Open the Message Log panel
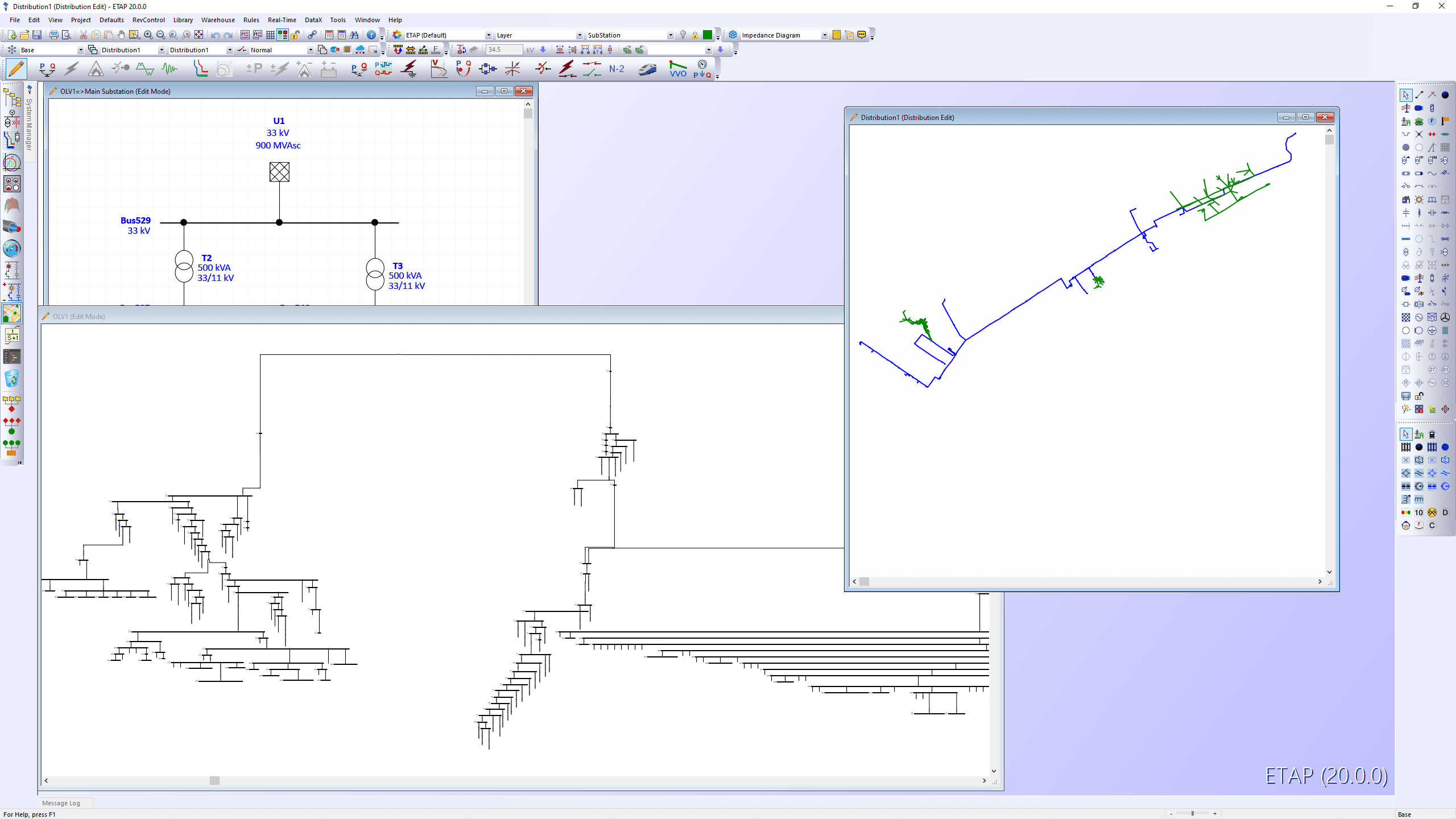 click(x=61, y=803)
